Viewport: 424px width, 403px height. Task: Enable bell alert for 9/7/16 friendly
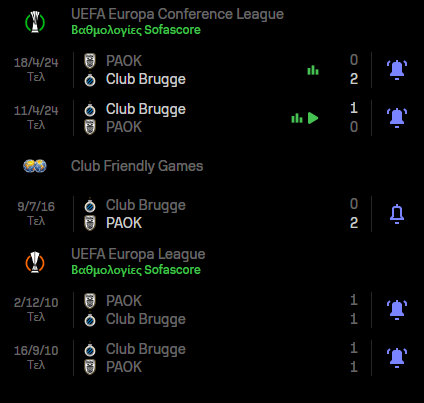click(397, 214)
